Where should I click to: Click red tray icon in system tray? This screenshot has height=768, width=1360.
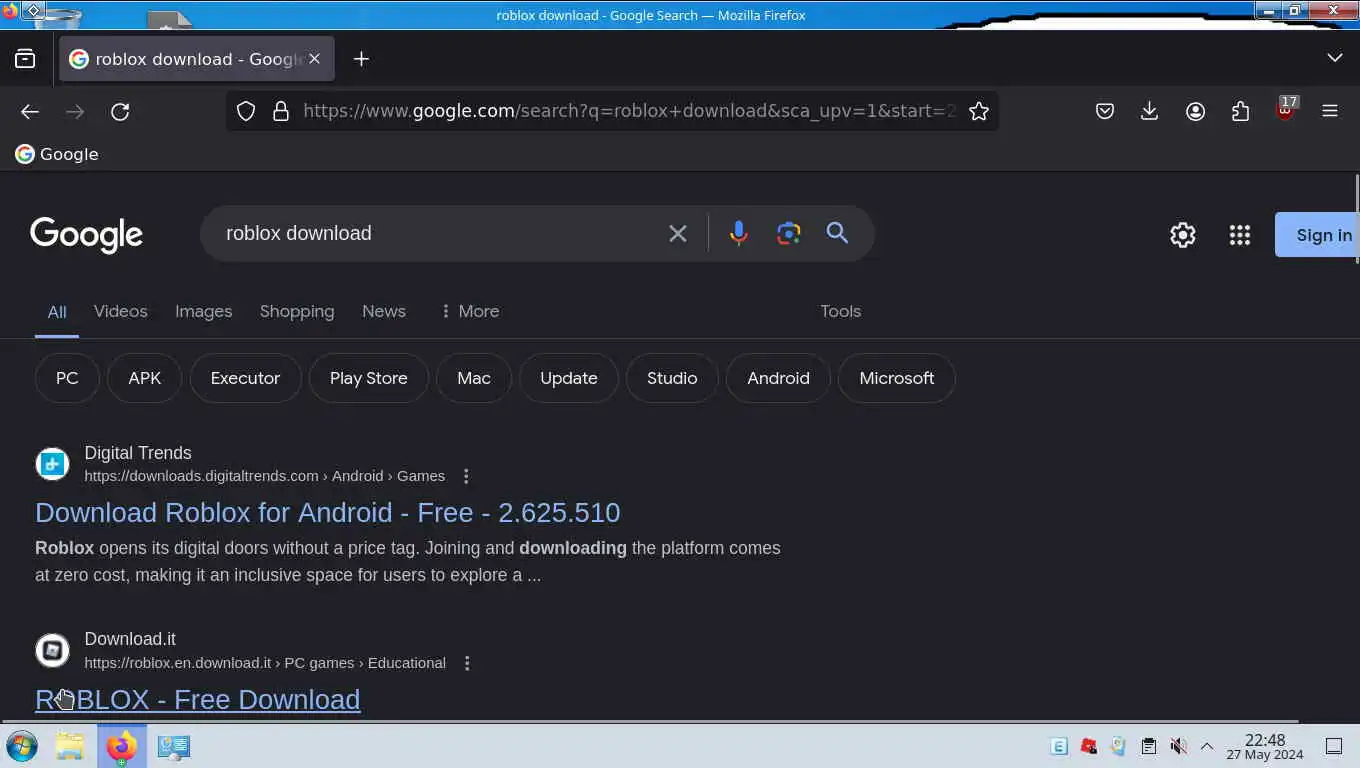[1089, 746]
